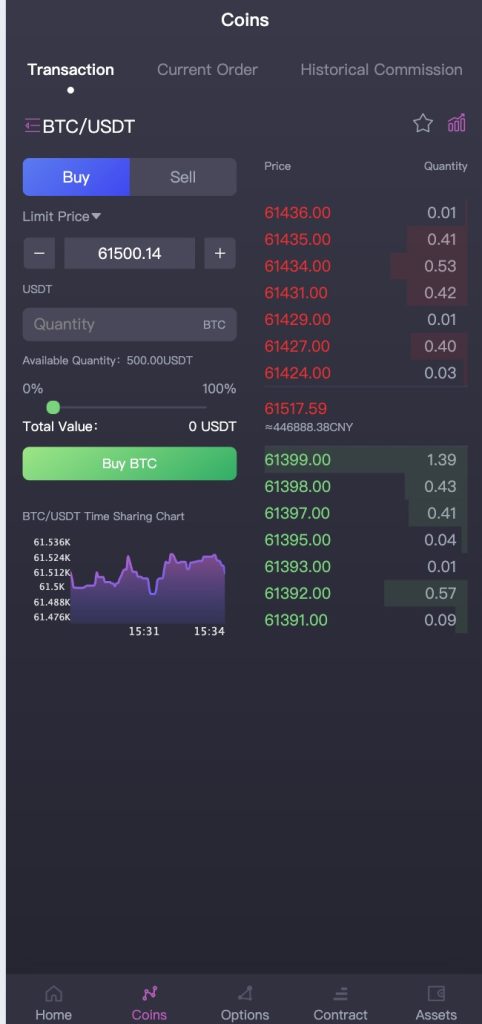482x1024 pixels.
Task: Open the candlestick chart icon
Action: click(x=457, y=123)
